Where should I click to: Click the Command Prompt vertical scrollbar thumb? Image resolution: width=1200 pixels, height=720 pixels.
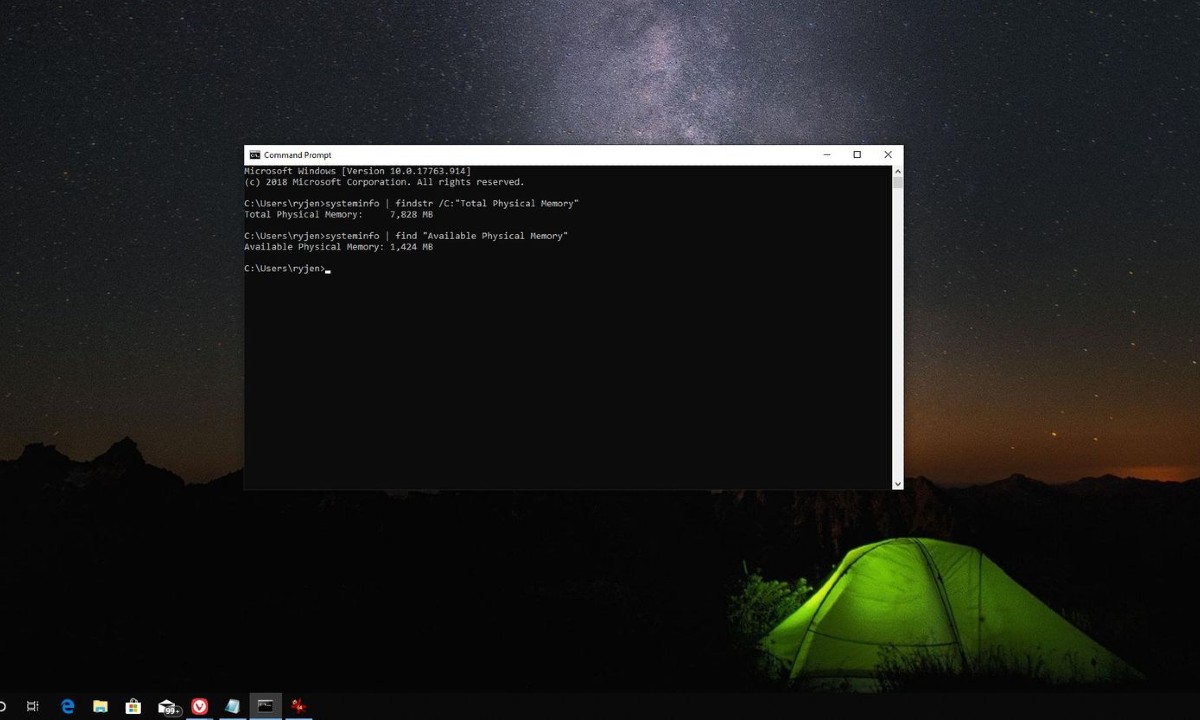pos(897,183)
